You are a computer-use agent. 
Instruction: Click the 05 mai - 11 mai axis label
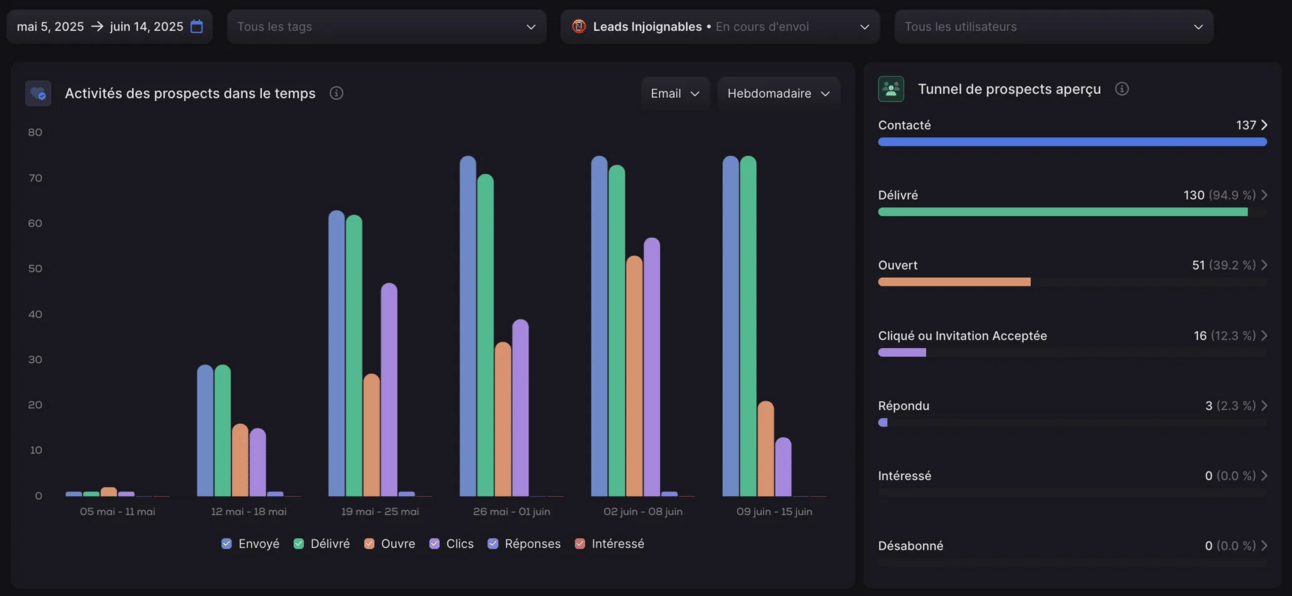point(118,512)
